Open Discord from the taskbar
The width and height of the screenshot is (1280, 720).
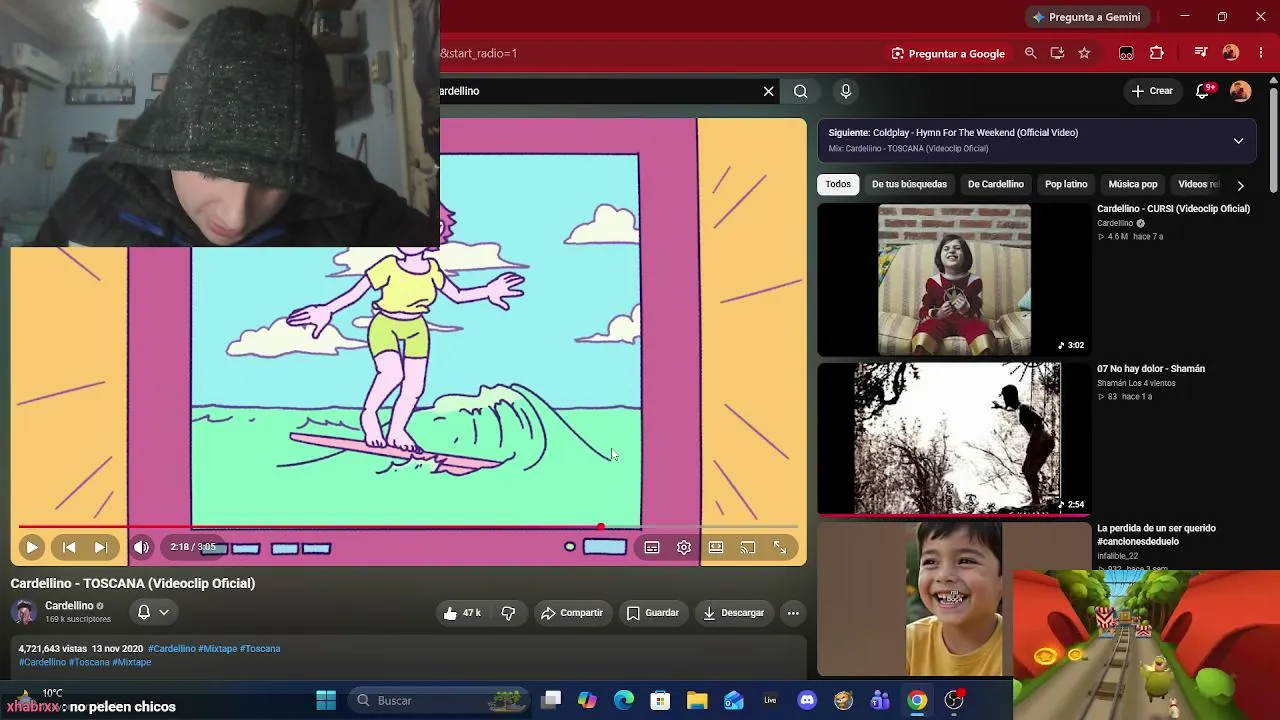(807, 700)
